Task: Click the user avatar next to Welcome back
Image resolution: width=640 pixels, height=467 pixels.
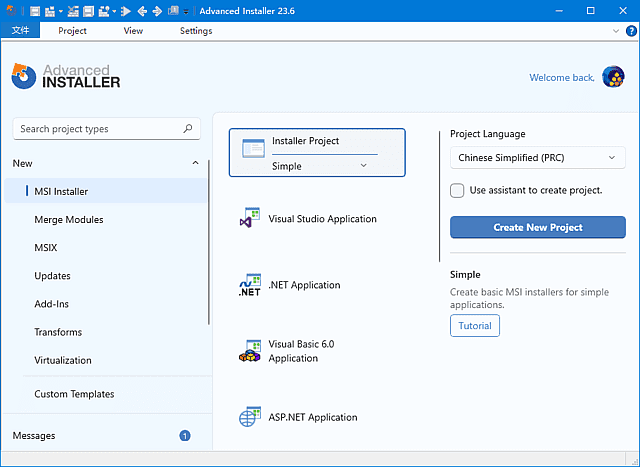Action: [x=613, y=77]
